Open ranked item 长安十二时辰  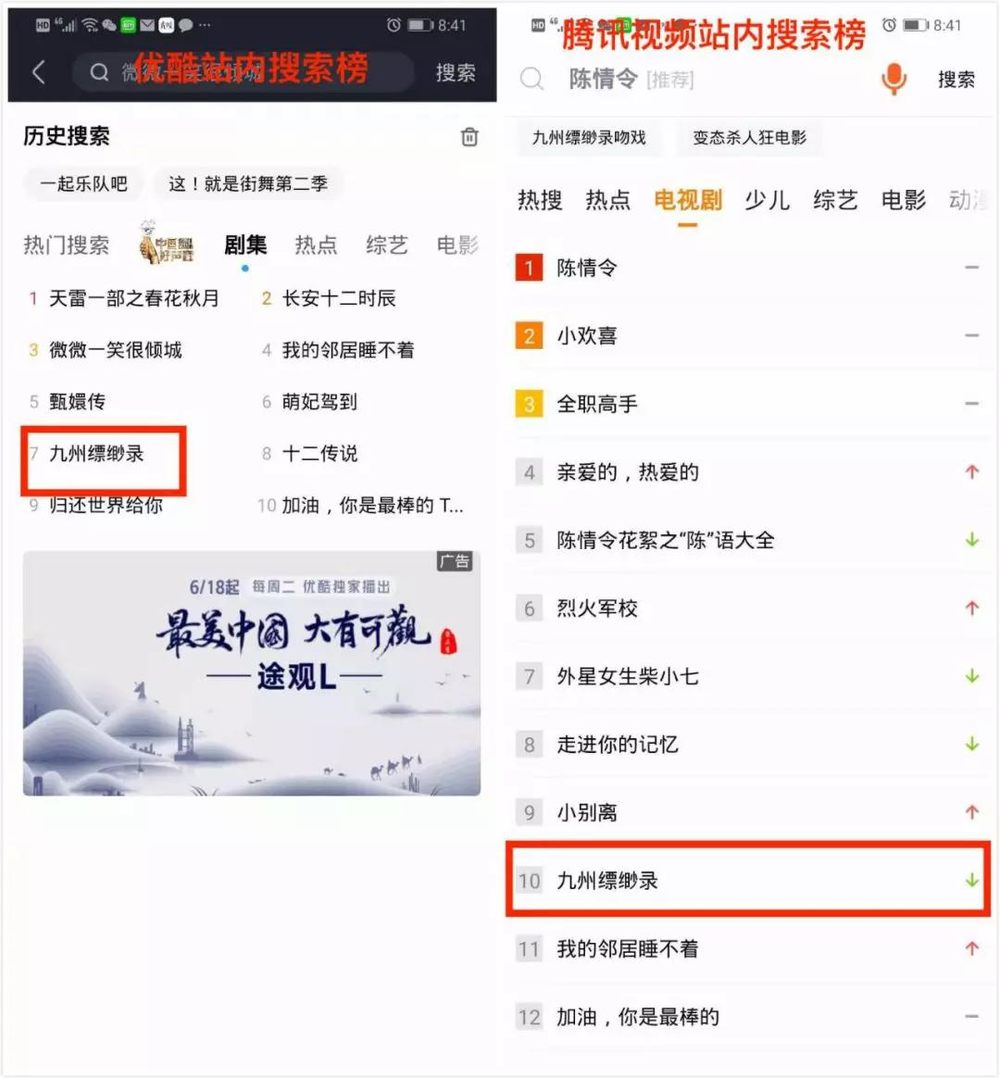[x=329, y=298]
